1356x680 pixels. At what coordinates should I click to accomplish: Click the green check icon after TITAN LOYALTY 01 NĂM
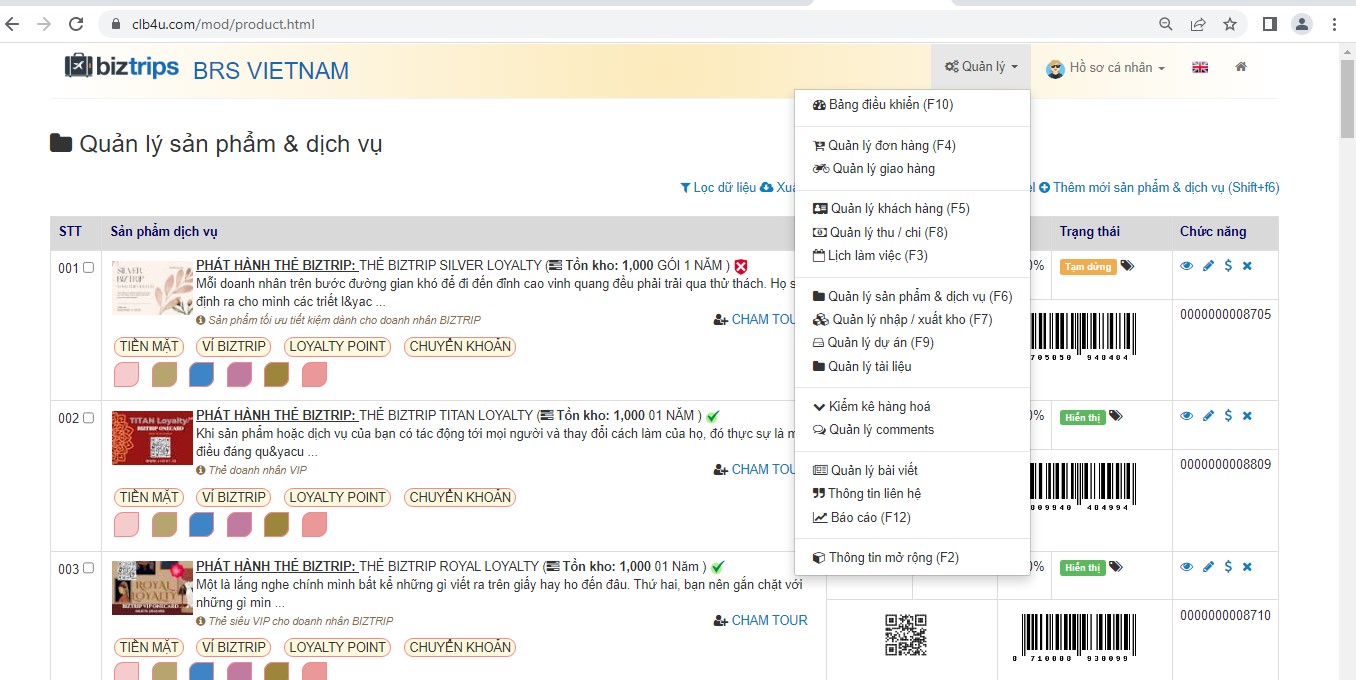click(x=713, y=416)
